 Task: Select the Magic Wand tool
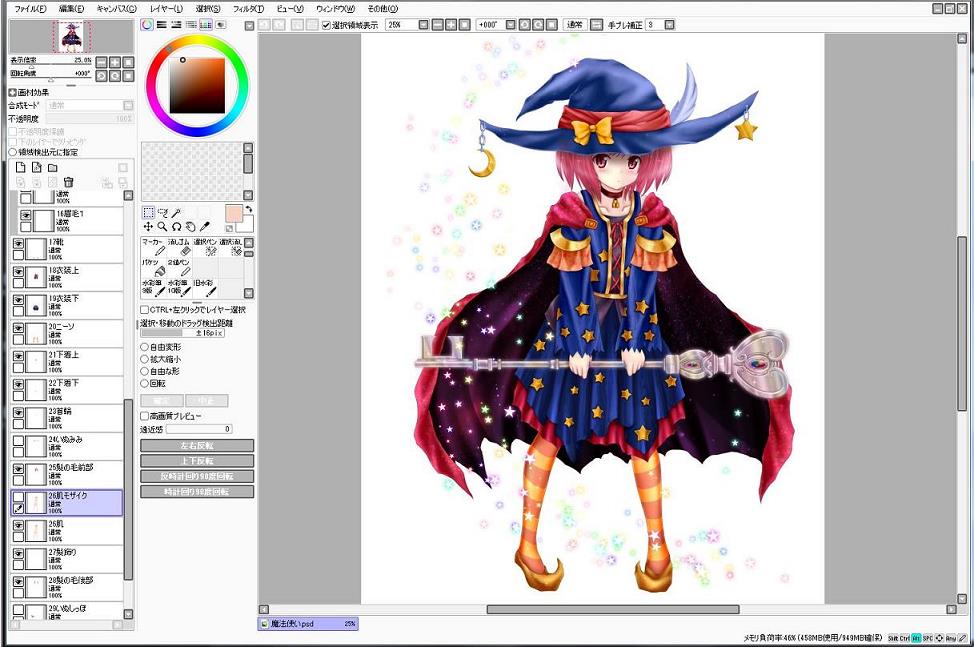pyautogui.click(x=176, y=213)
